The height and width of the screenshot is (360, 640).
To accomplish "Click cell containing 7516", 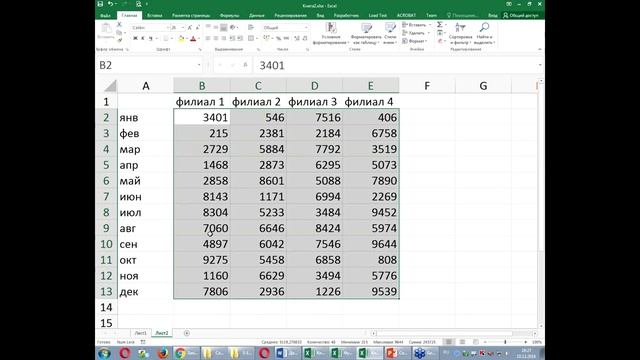I will click(314, 118).
